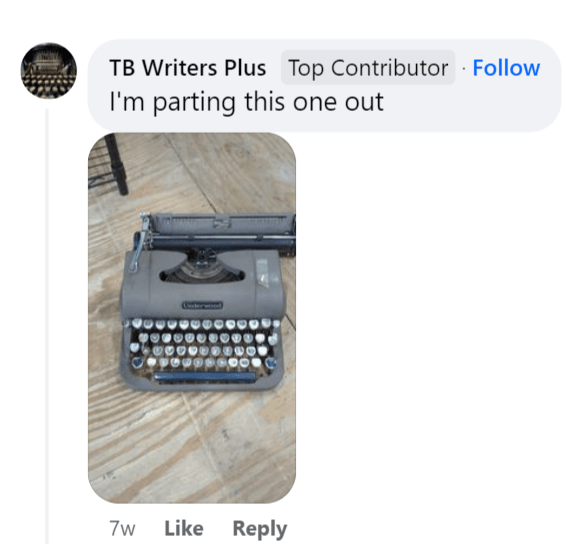
Task: Click the typewriter spacebar in the photo
Action: pos(206,377)
